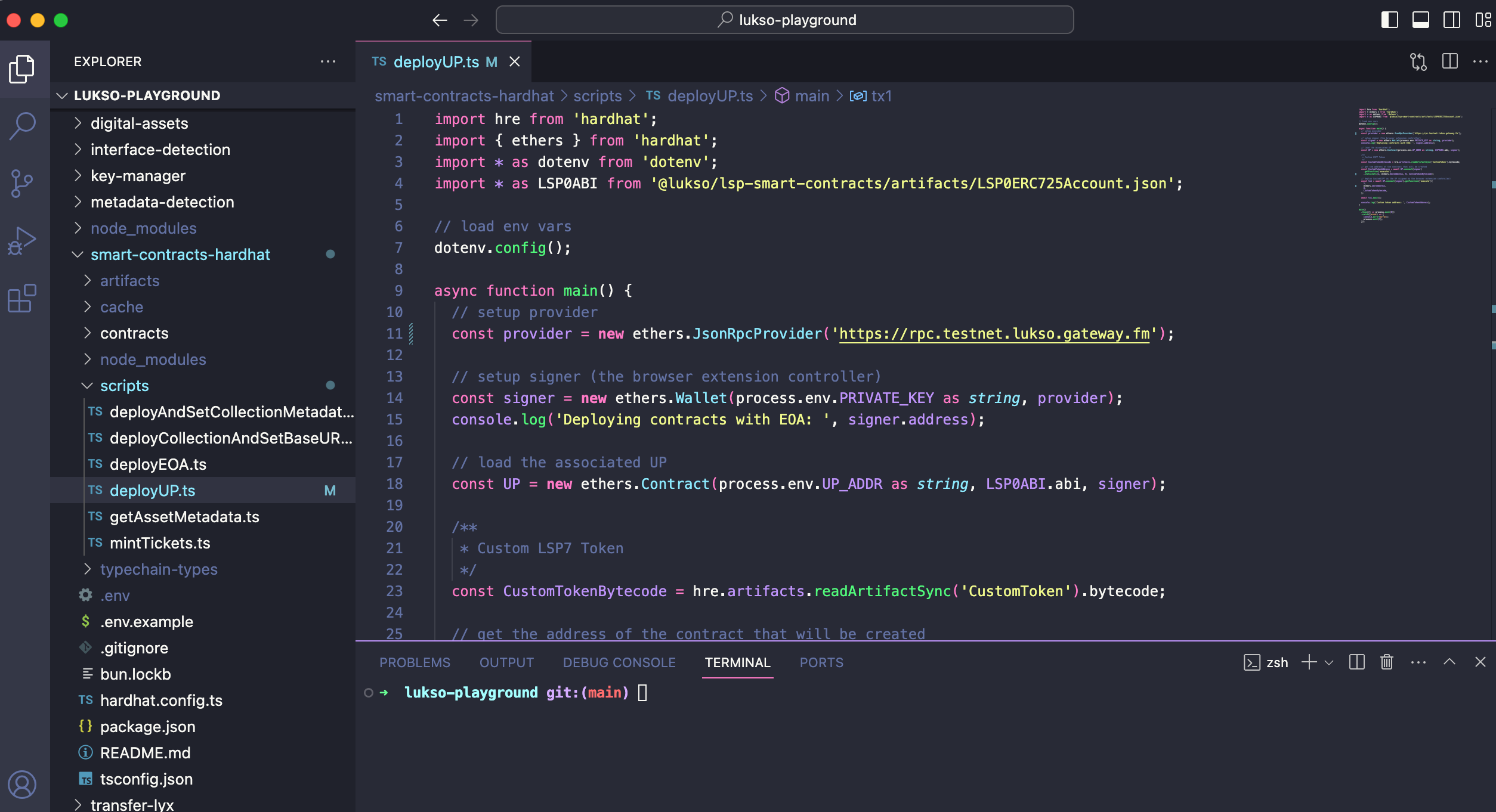Open editor More Actions ellipsis
Screen dimensions: 1496x812
coord(1480,61)
